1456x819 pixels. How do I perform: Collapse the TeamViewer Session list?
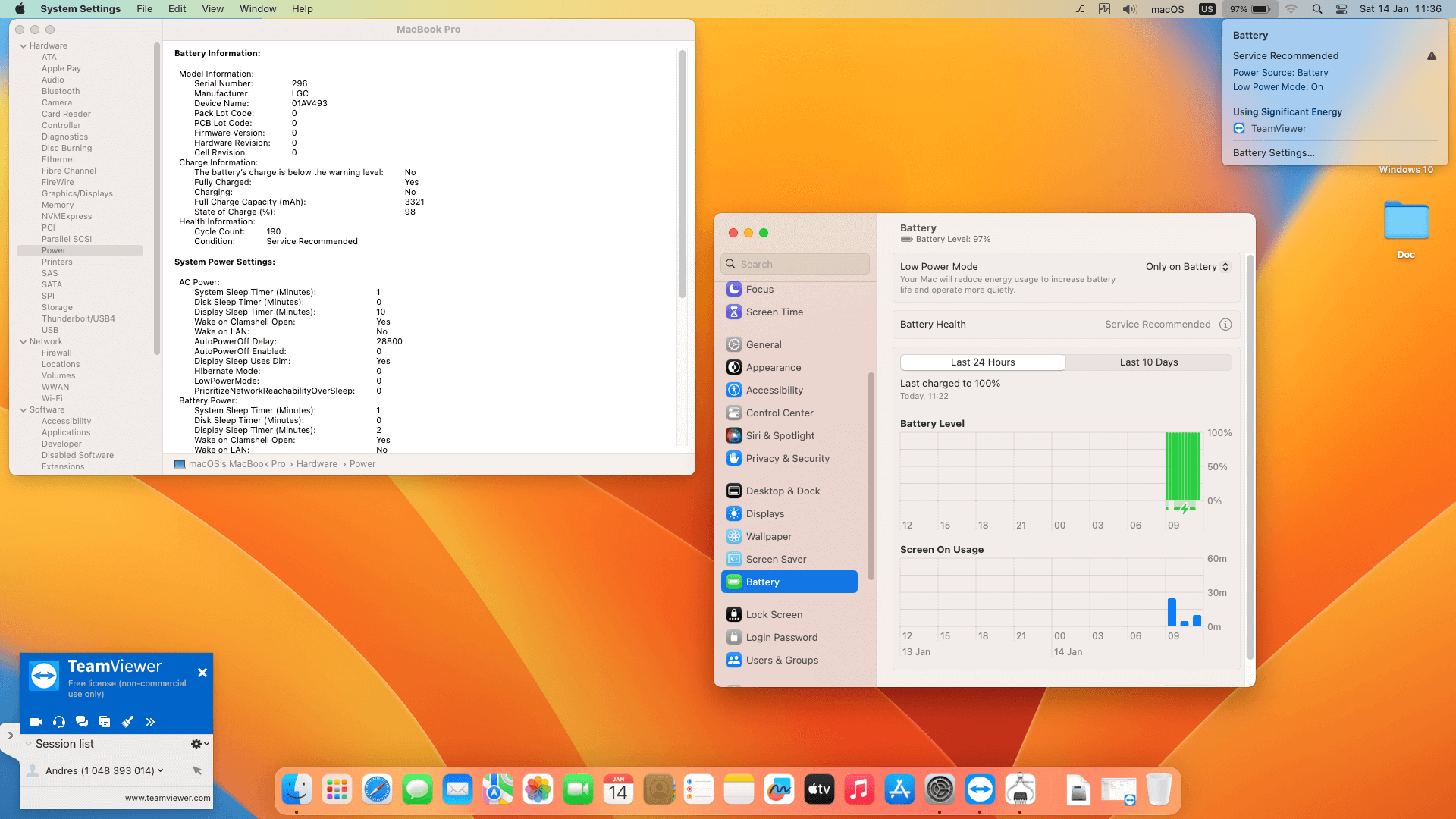coord(29,744)
